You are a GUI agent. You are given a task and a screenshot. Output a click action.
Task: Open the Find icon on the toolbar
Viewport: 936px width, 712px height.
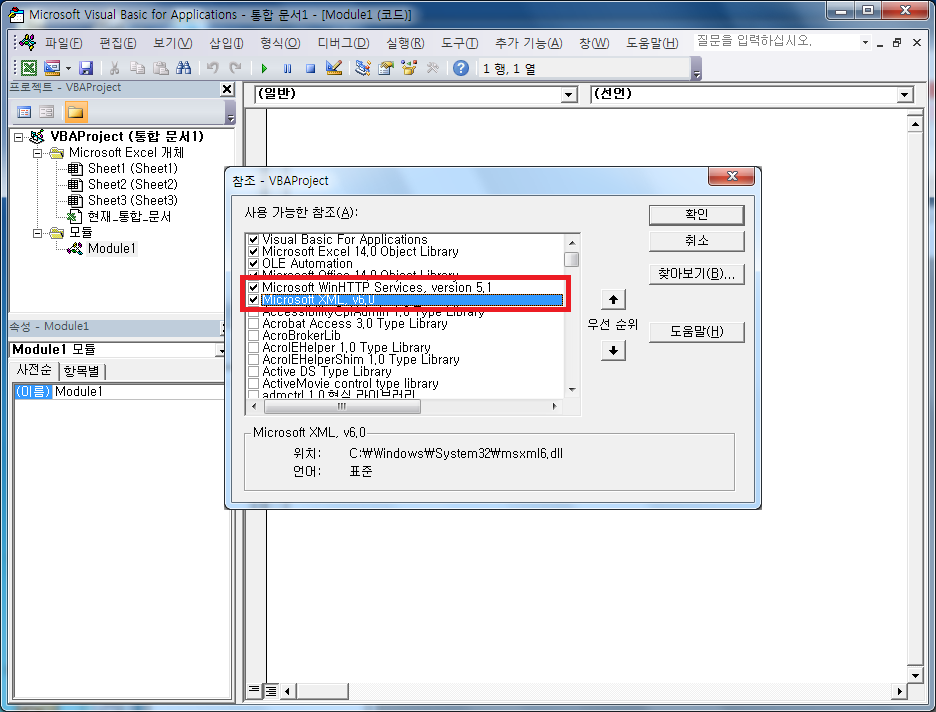tap(183, 67)
